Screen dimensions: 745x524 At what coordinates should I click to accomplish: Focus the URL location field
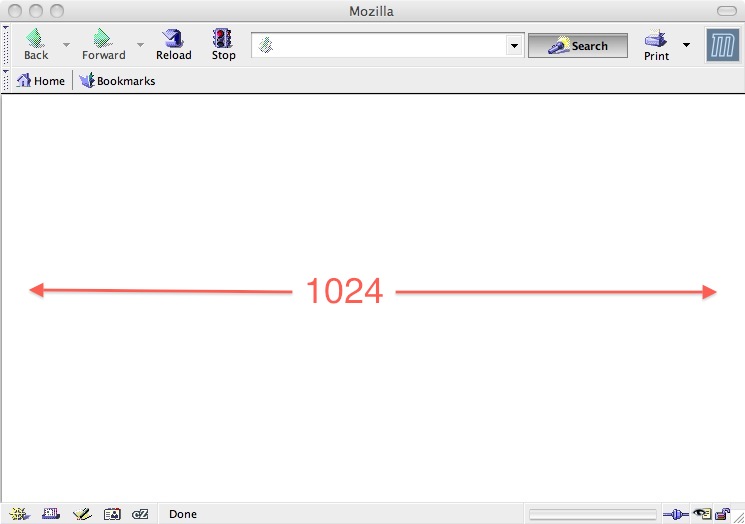(x=390, y=46)
